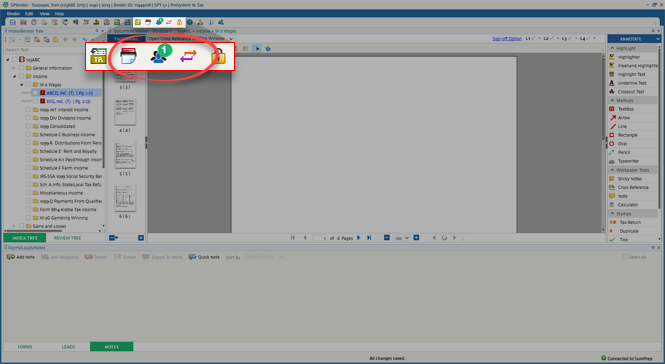
Task: Click the padlock icon in the toolbar
Action: tap(179, 22)
